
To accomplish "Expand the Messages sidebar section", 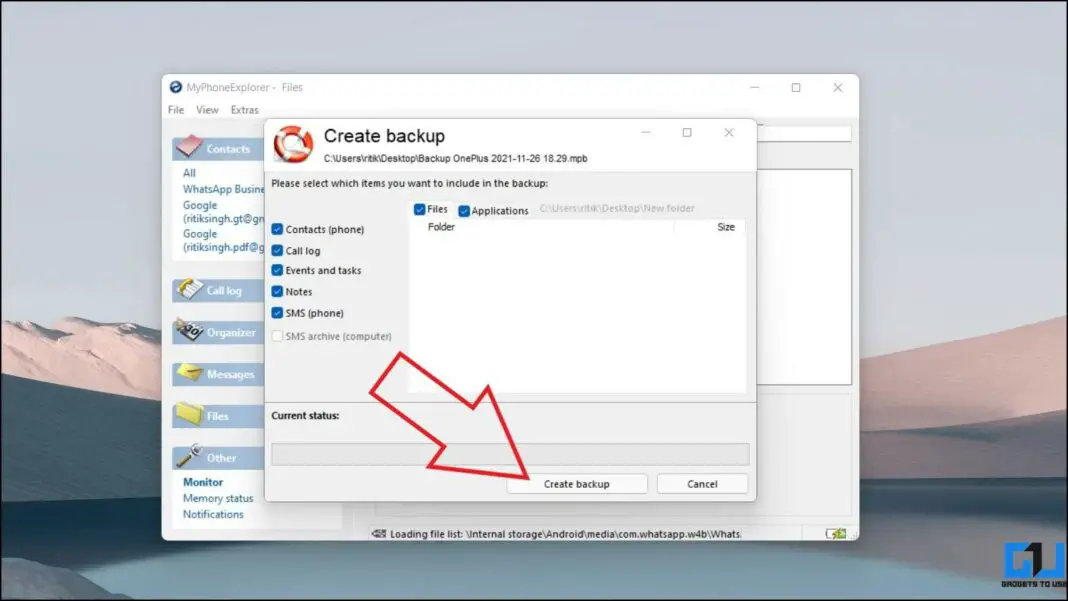I will [225, 374].
